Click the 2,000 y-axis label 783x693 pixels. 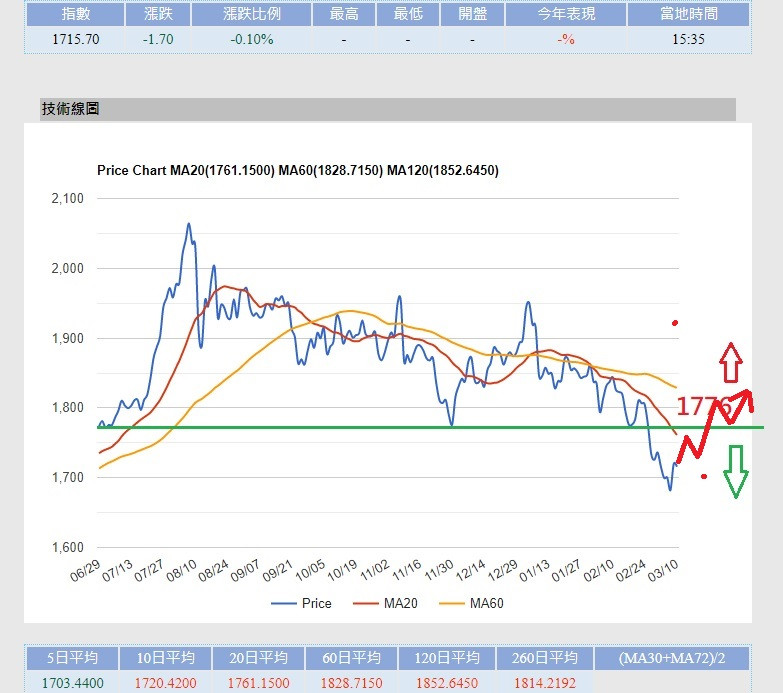[x=67, y=268]
